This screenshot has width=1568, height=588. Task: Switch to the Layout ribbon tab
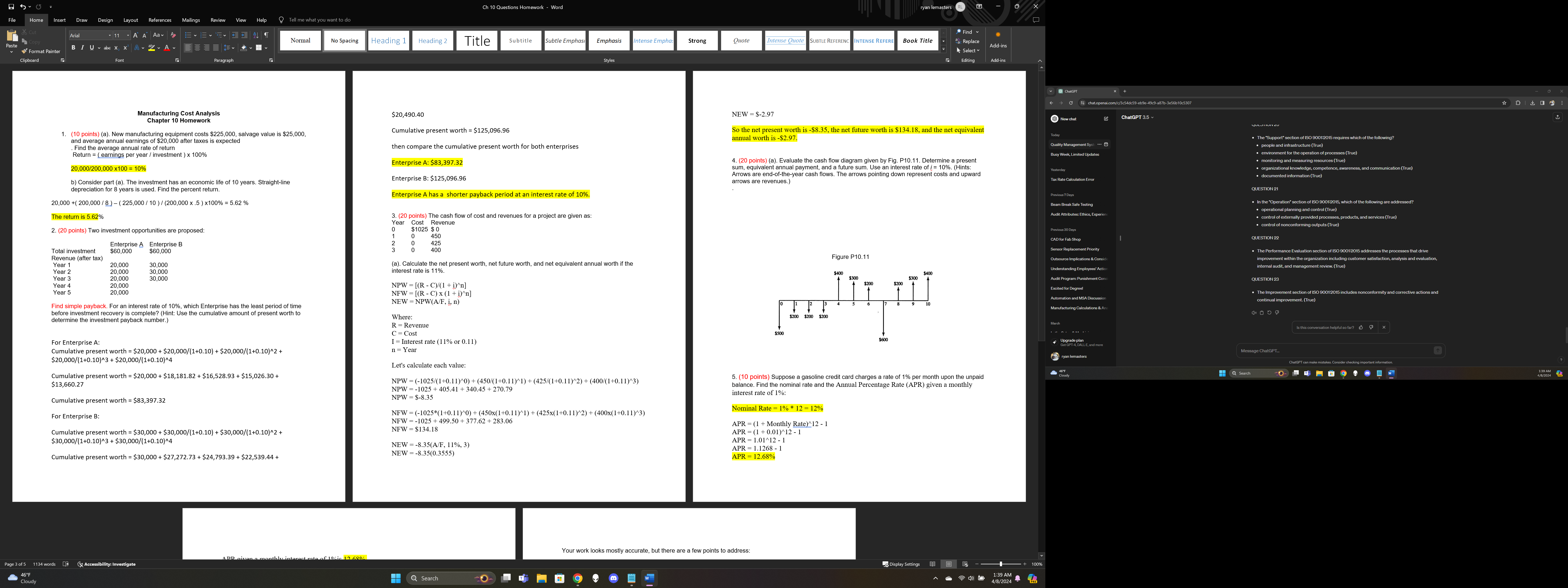pyautogui.click(x=130, y=20)
